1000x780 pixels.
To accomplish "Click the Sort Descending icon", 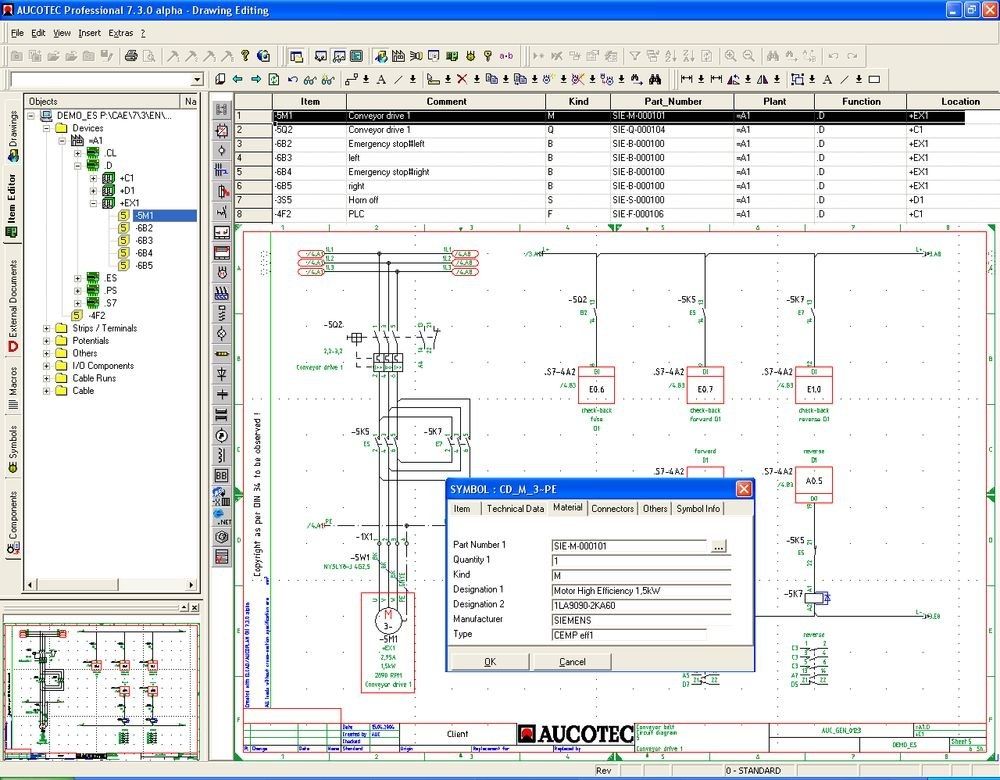I will tap(688, 56).
